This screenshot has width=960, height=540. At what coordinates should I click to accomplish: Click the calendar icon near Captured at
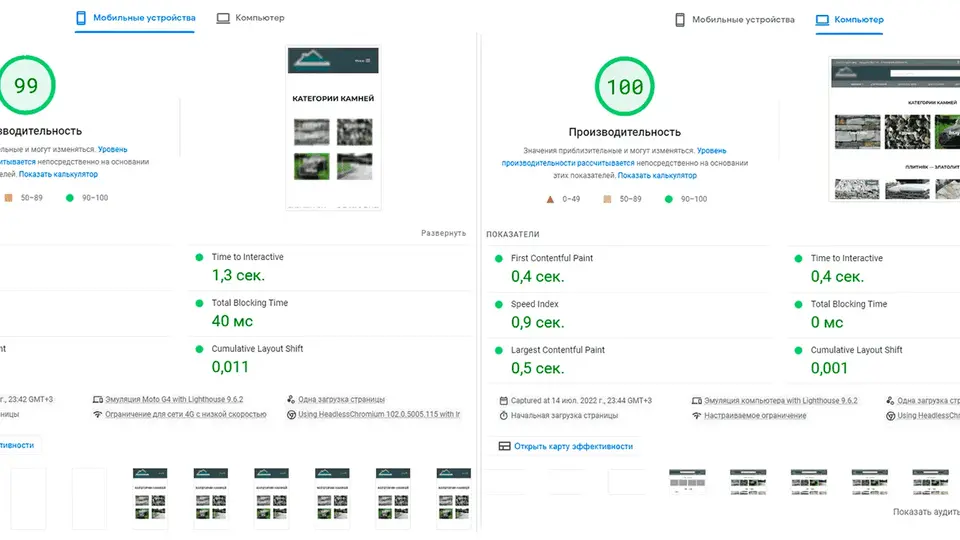[x=503, y=400]
